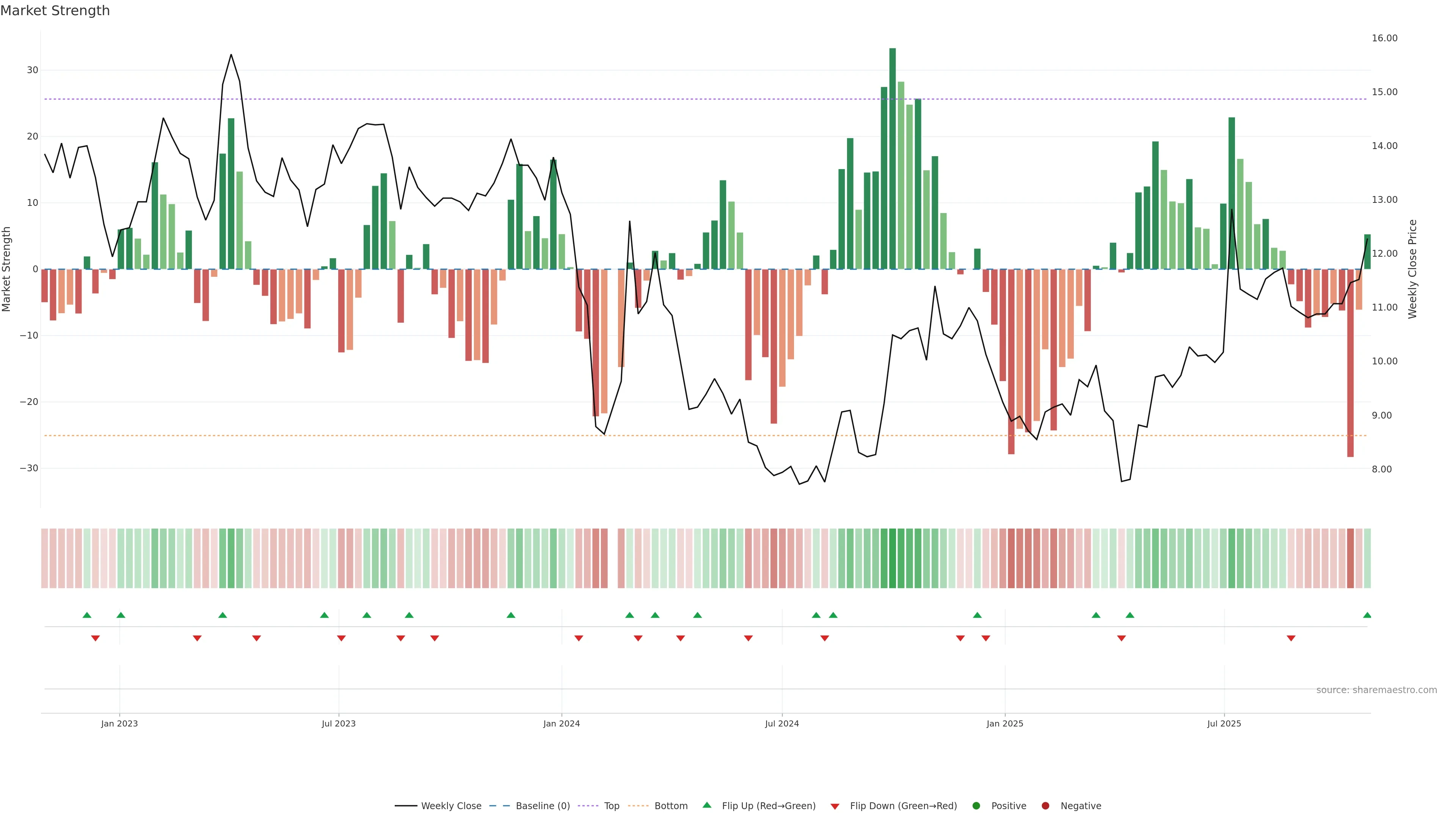The height and width of the screenshot is (819, 1456).
Task: Click the Negative red circle legend icon
Action: (x=1045, y=806)
